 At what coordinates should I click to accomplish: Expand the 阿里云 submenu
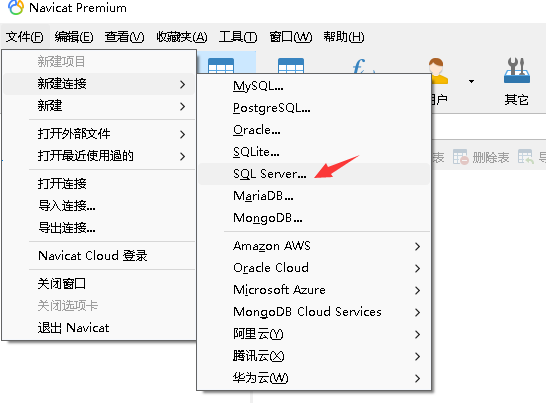[x=314, y=334]
